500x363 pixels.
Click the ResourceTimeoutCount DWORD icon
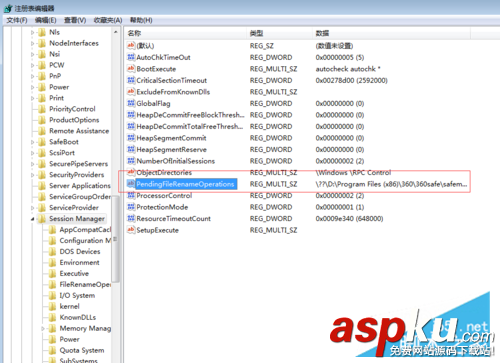pyautogui.click(x=131, y=218)
